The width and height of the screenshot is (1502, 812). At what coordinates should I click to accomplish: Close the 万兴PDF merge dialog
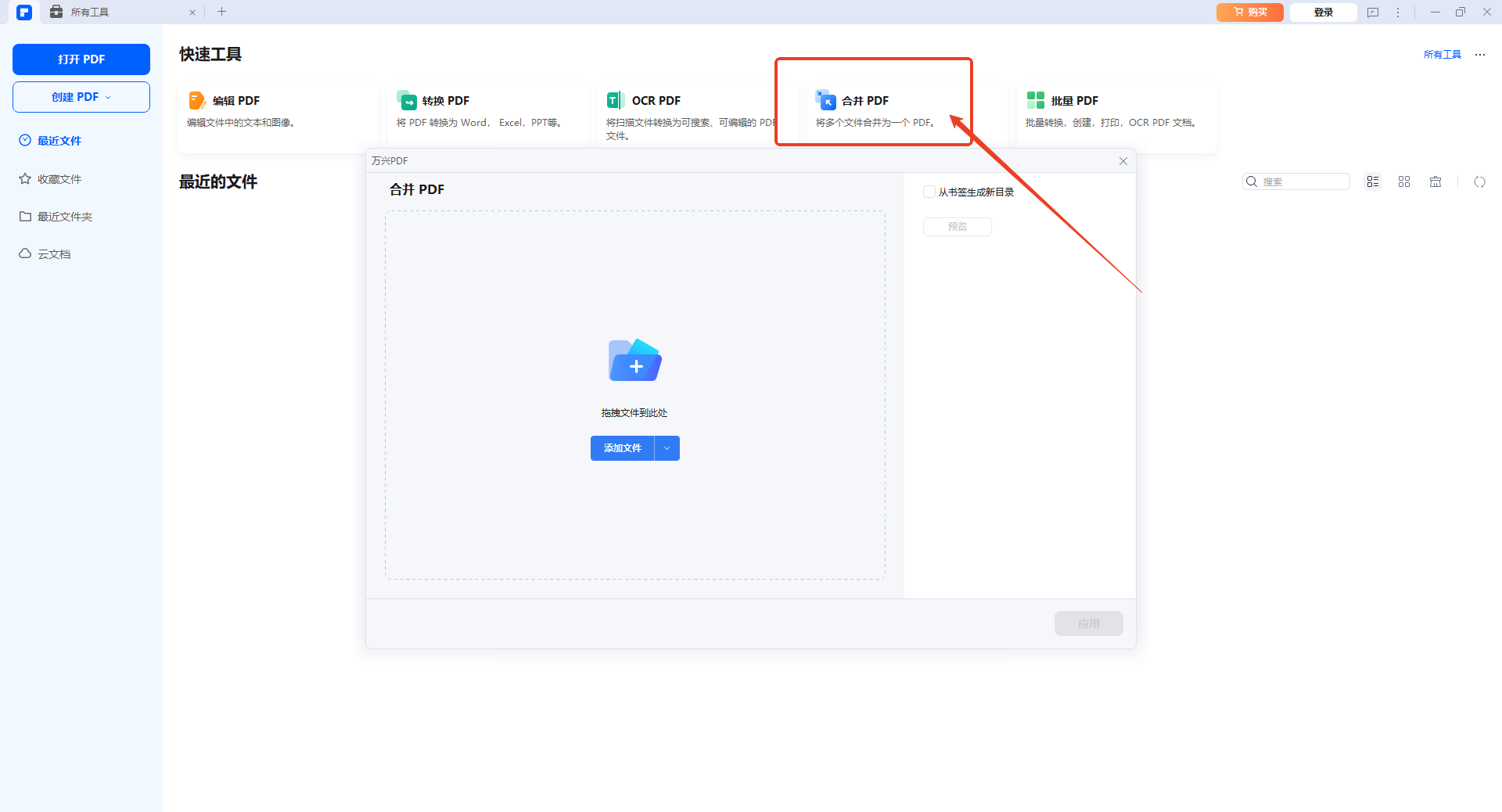1123,161
